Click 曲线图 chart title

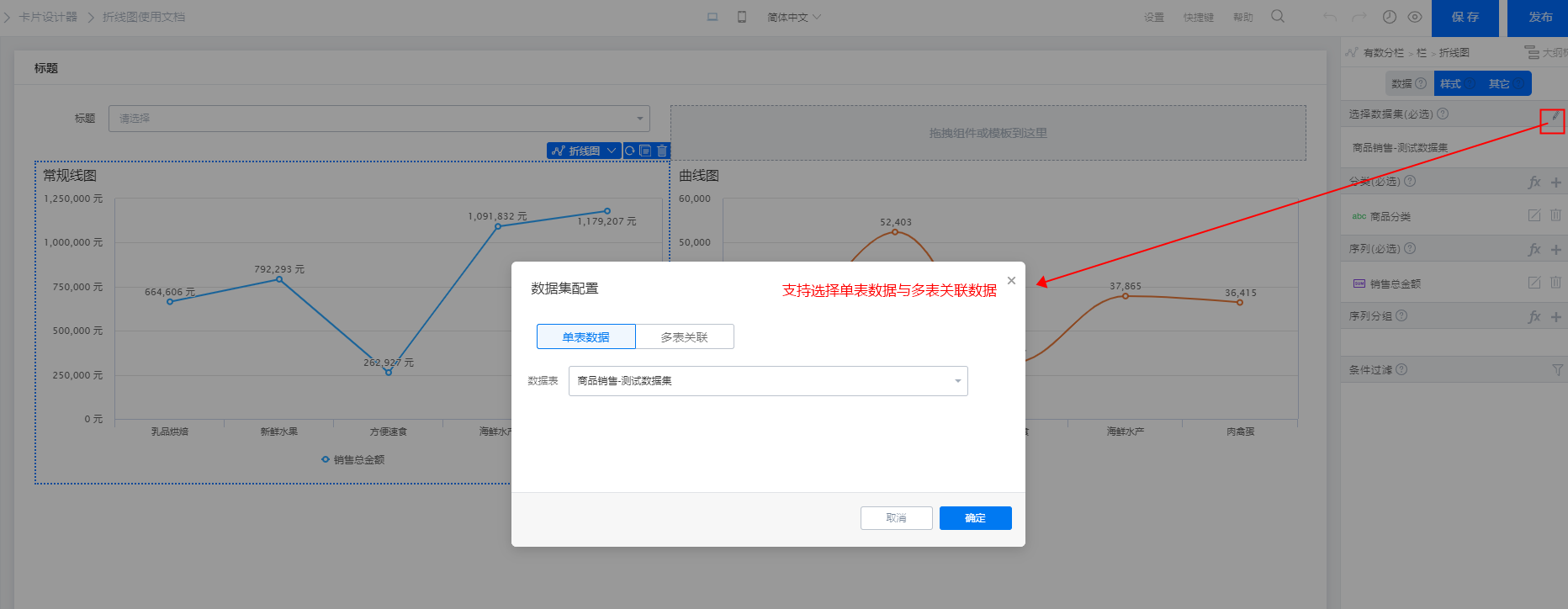(699, 176)
